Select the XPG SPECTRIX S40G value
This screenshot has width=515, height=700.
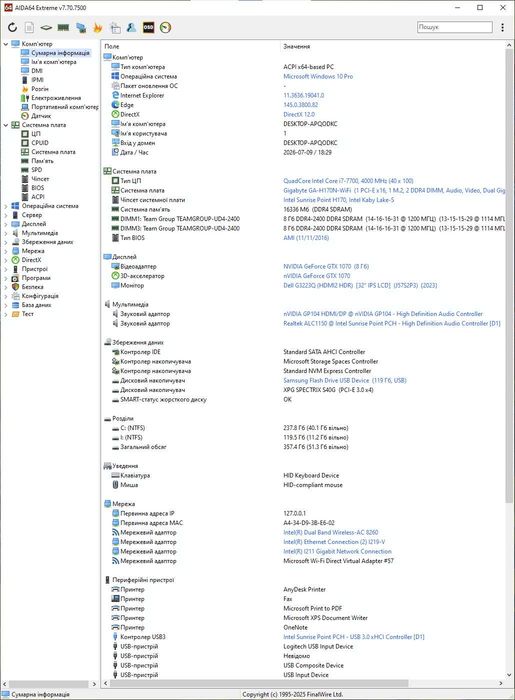[328, 390]
